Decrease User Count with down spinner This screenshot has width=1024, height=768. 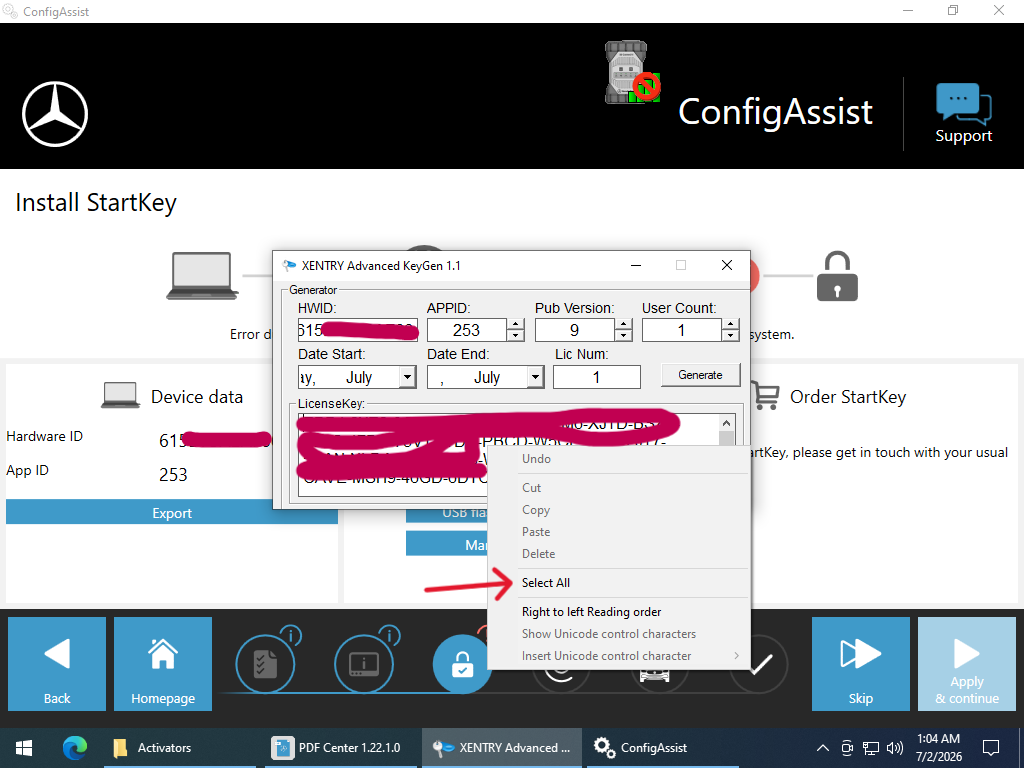tap(731, 336)
